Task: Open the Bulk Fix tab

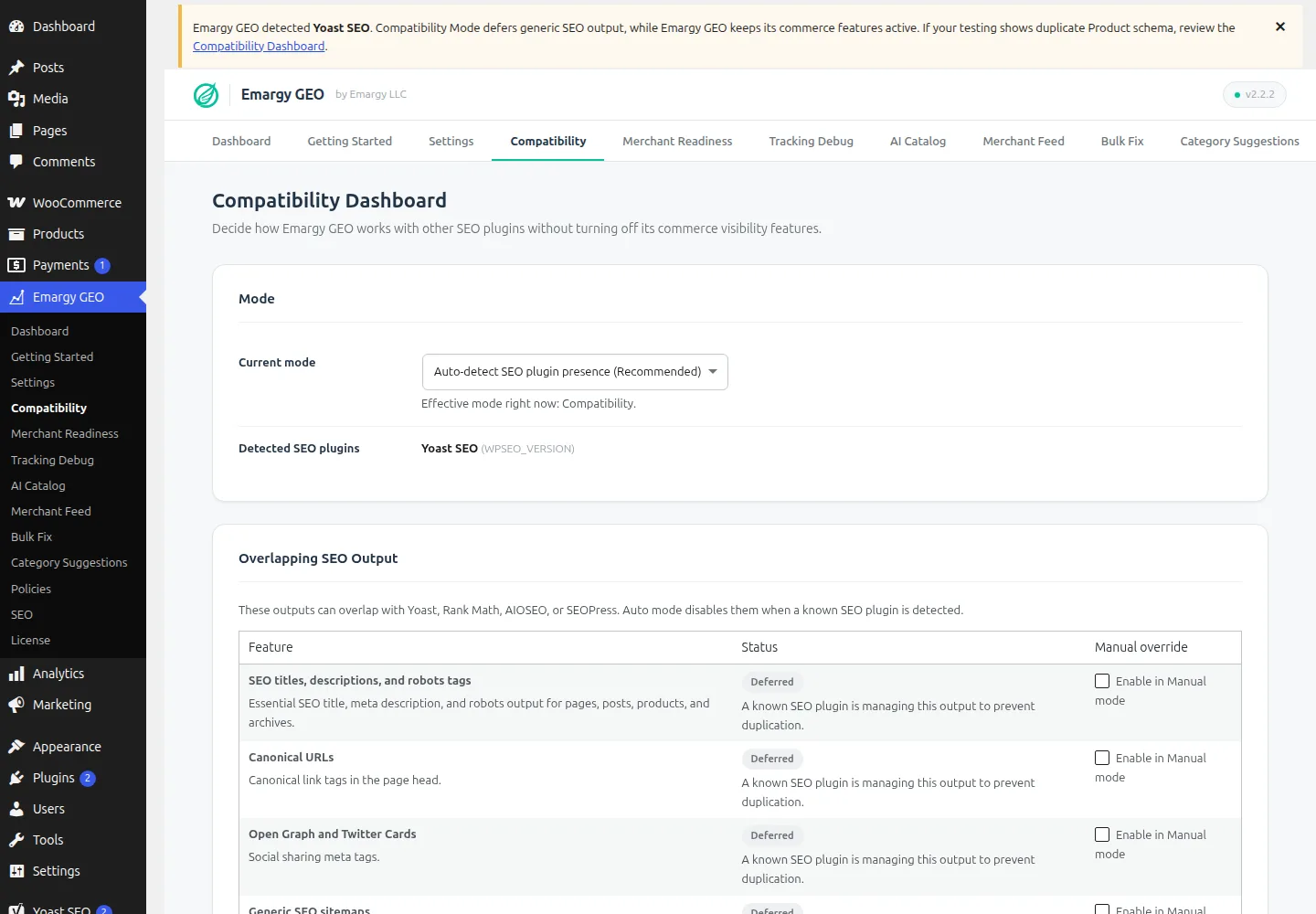Action: [x=1122, y=141]
